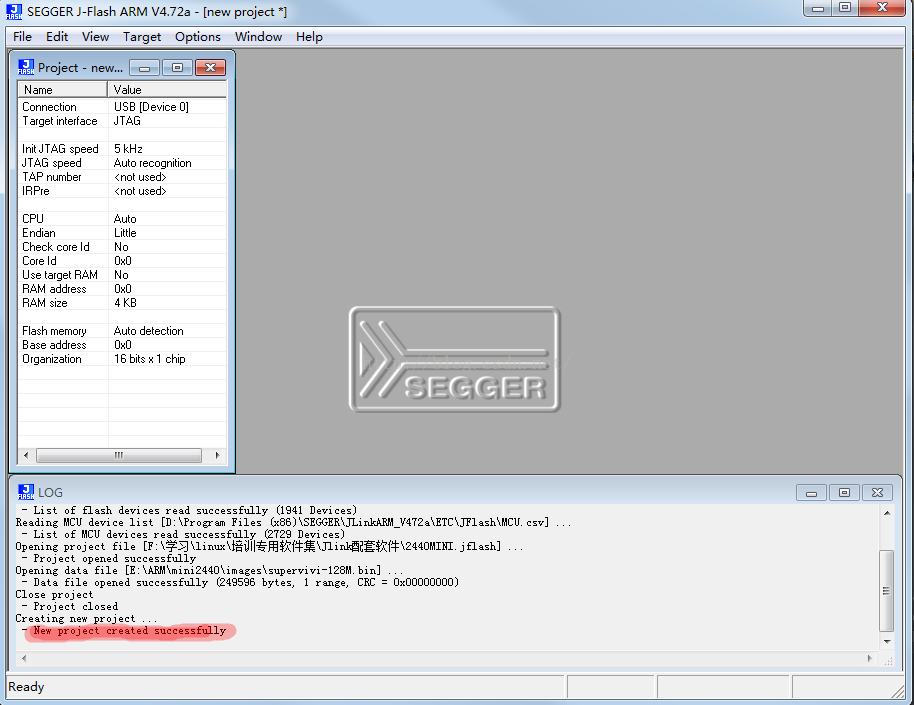The width and height of the screenshot is (914, 705).
Task: Click LOG vertical scroll up arrow
Action: click(887, 513)
